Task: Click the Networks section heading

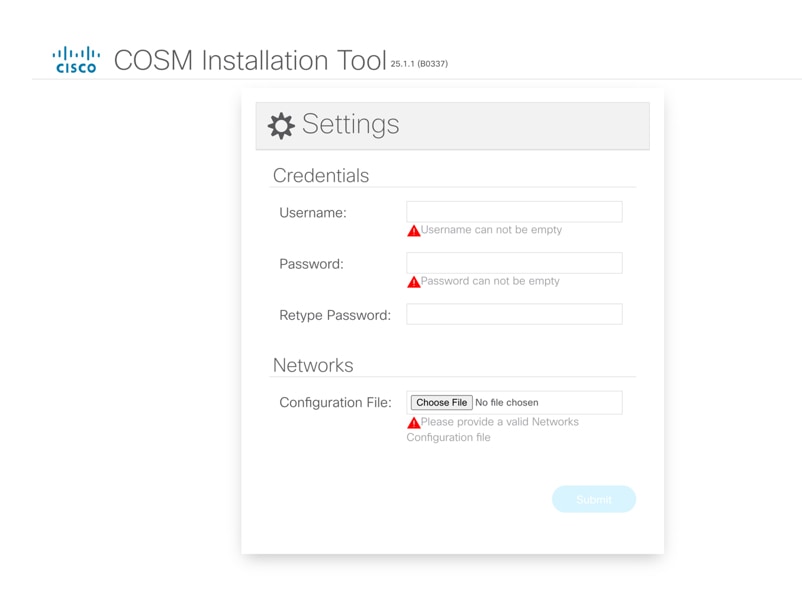Action: click(x=313, y=366)
